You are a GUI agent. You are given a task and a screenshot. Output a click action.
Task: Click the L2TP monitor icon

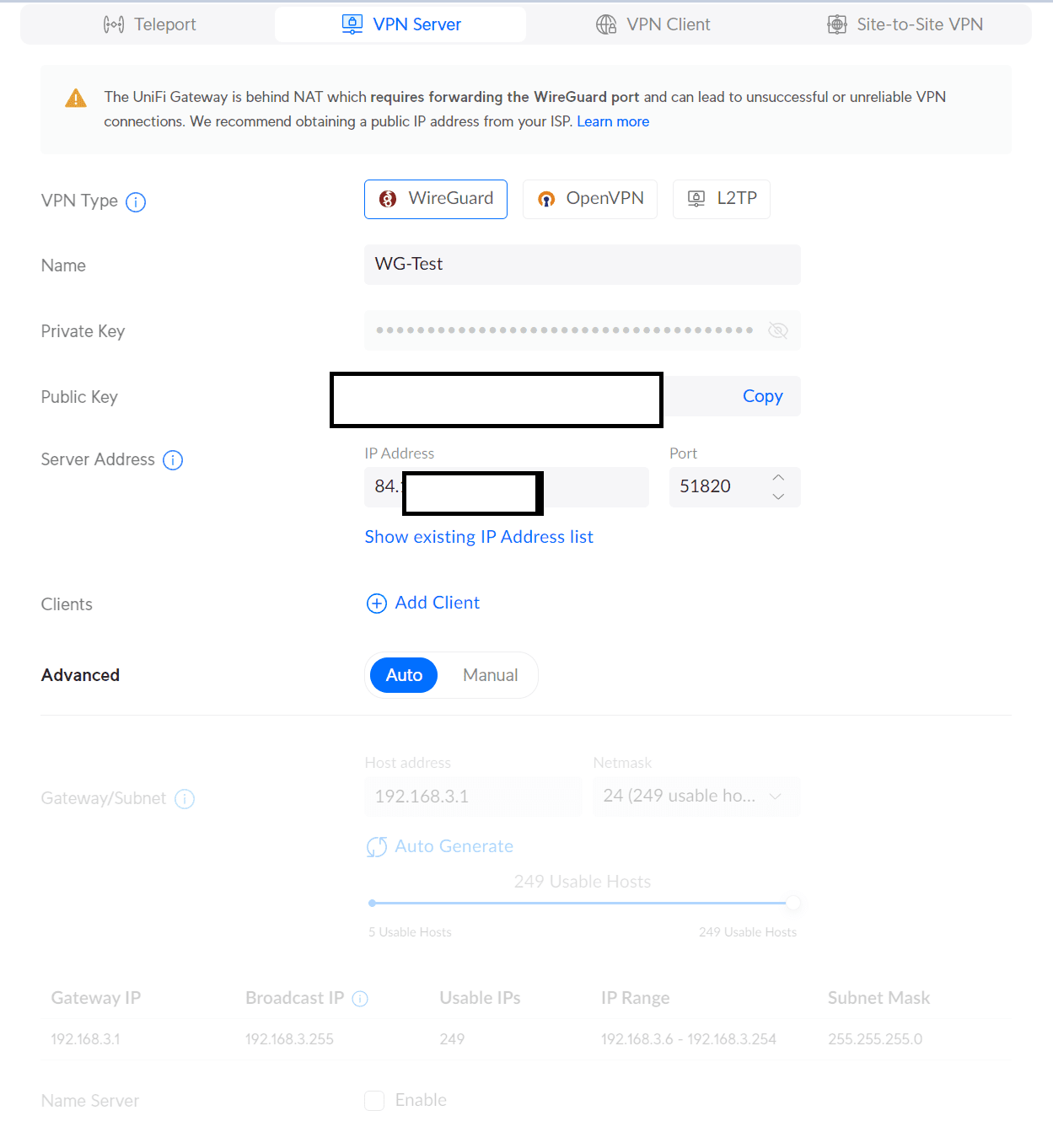pos(696,199)
